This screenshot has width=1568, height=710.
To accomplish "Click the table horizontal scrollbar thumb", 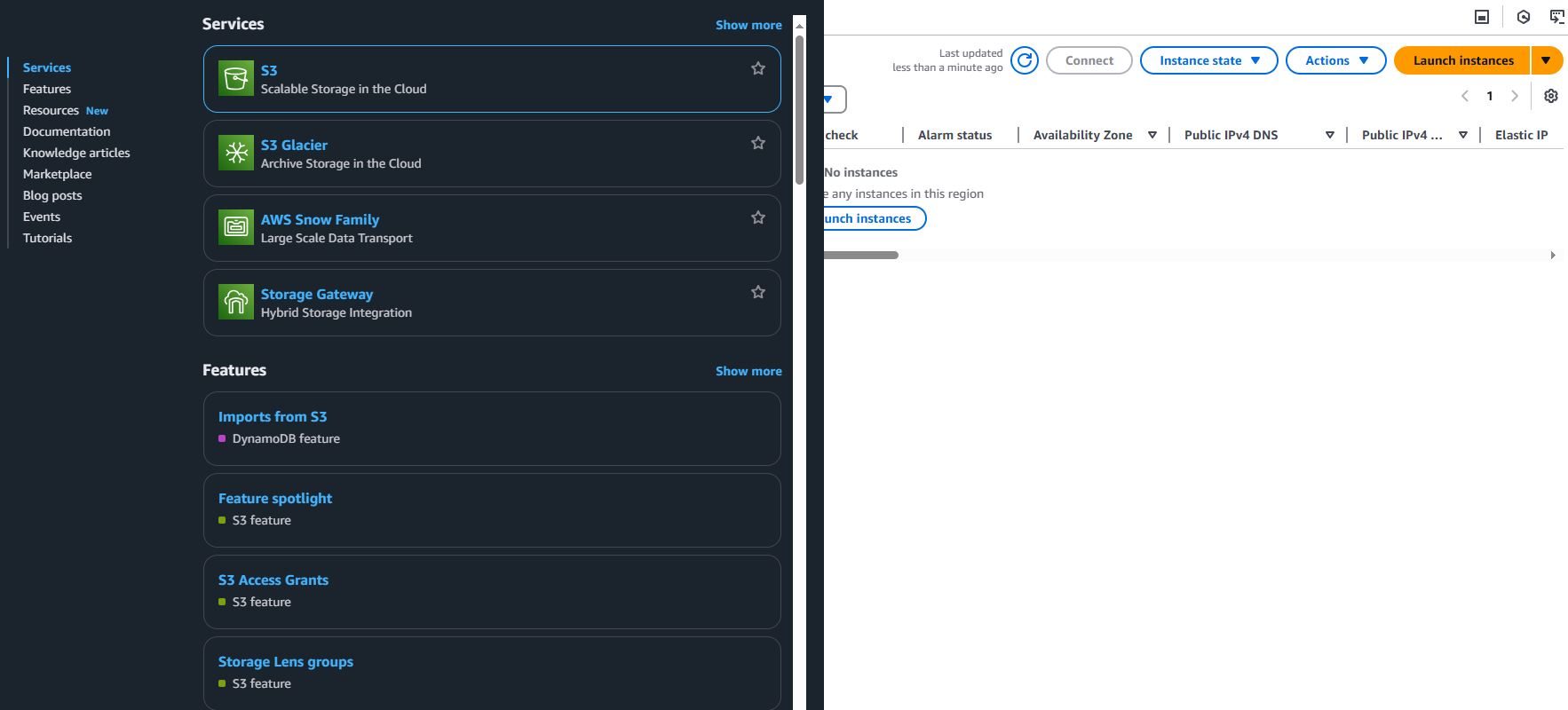I will pos(861,255).
